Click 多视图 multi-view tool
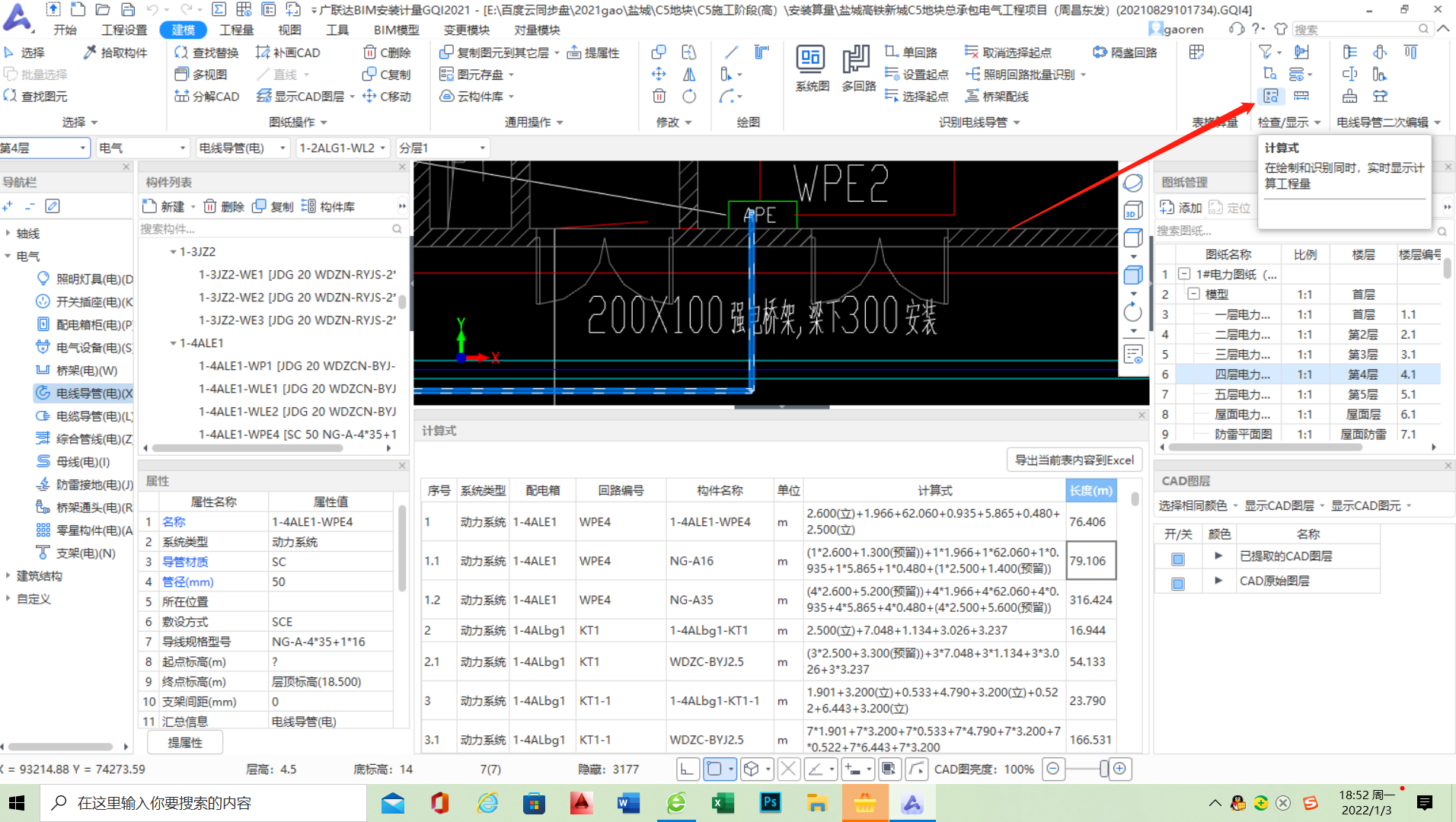 pos(201,75)
